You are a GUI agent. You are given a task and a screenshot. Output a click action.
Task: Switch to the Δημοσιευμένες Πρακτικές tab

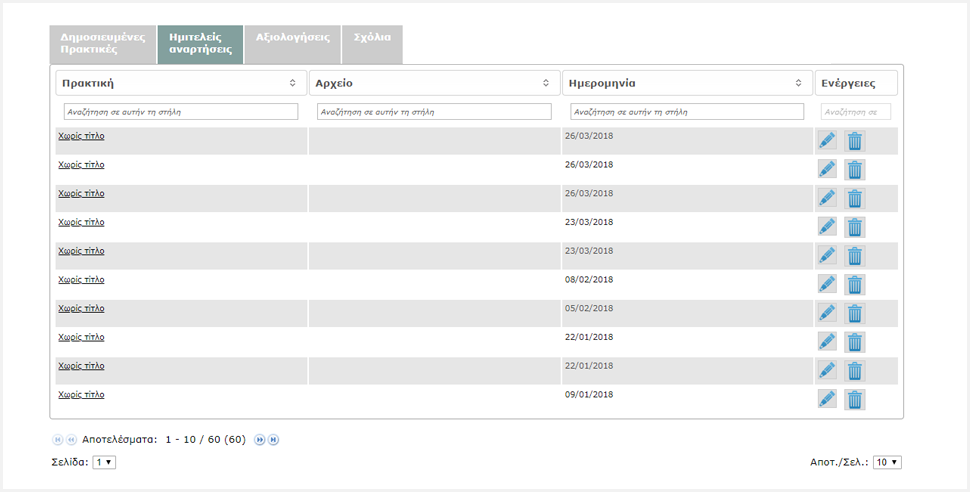coord(103,44)
